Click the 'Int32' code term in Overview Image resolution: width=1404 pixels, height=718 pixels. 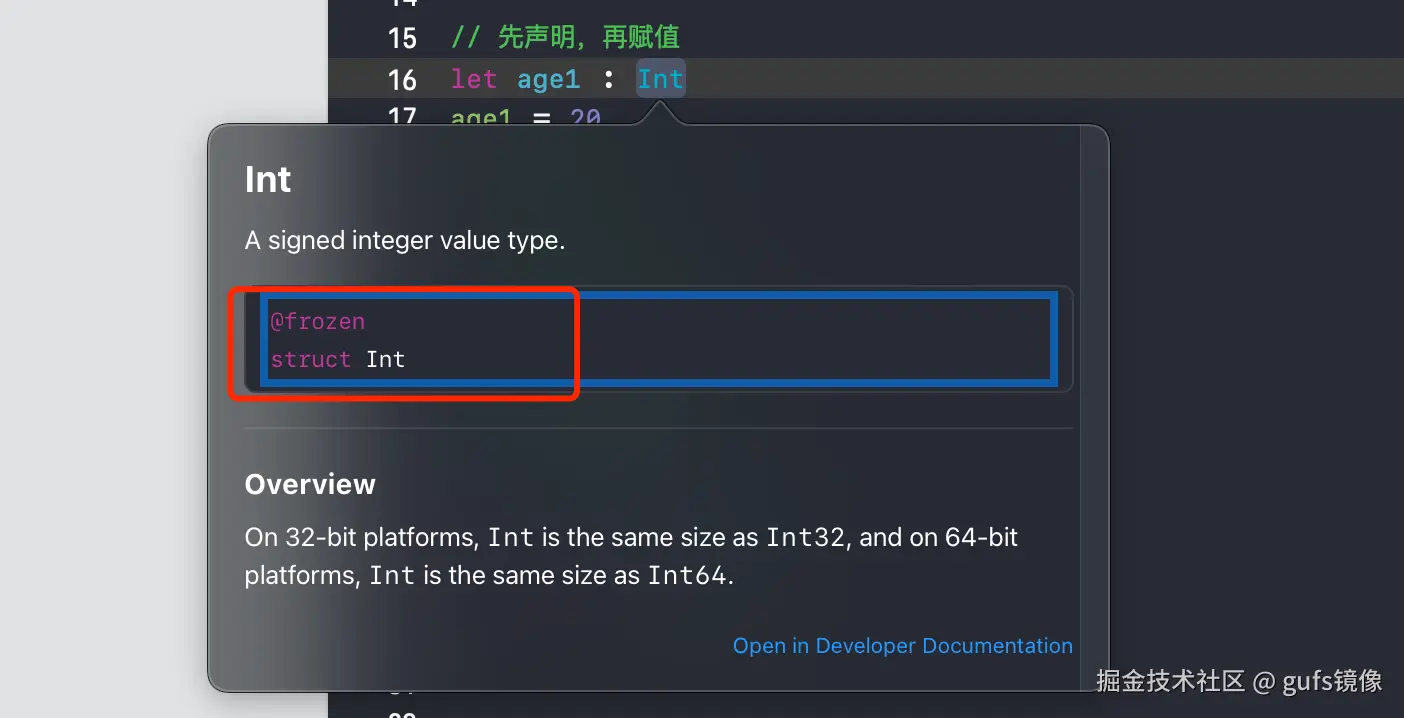coord(805,537)
